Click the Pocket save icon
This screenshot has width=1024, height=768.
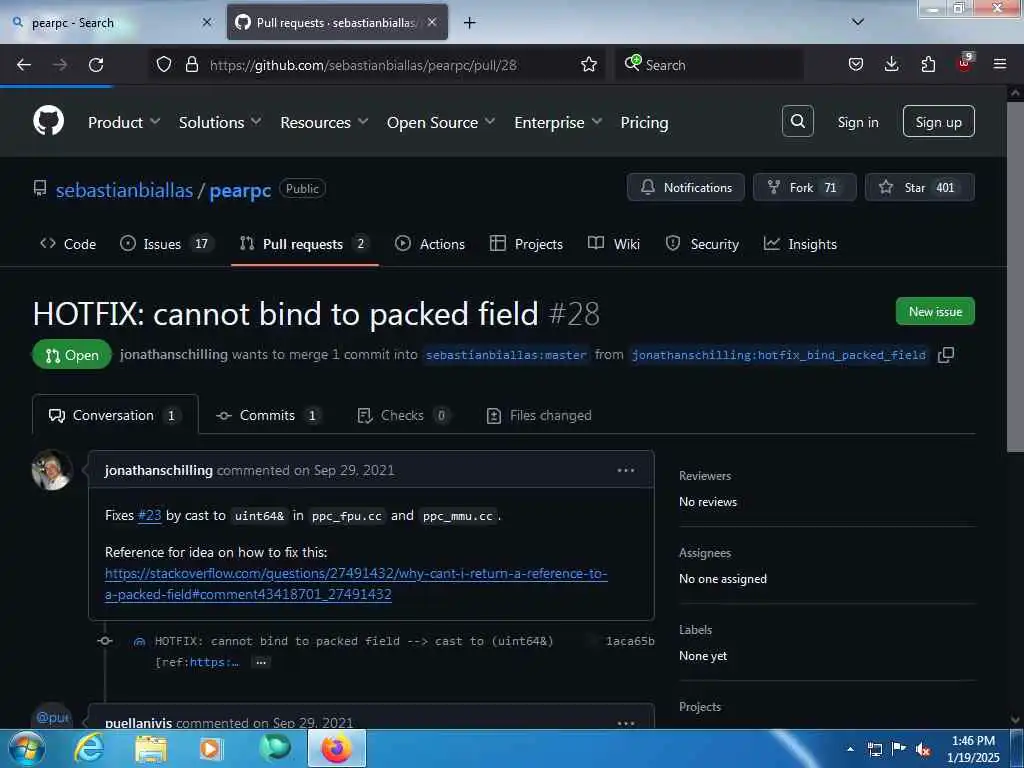pyautogui.click(x=856, y=64)
